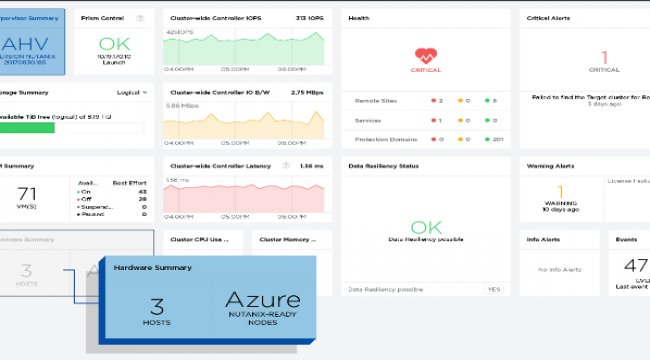Click the Cluster-wide Controller IOPS chart
This screenshot has height=360, width=650.
(244, 48)
